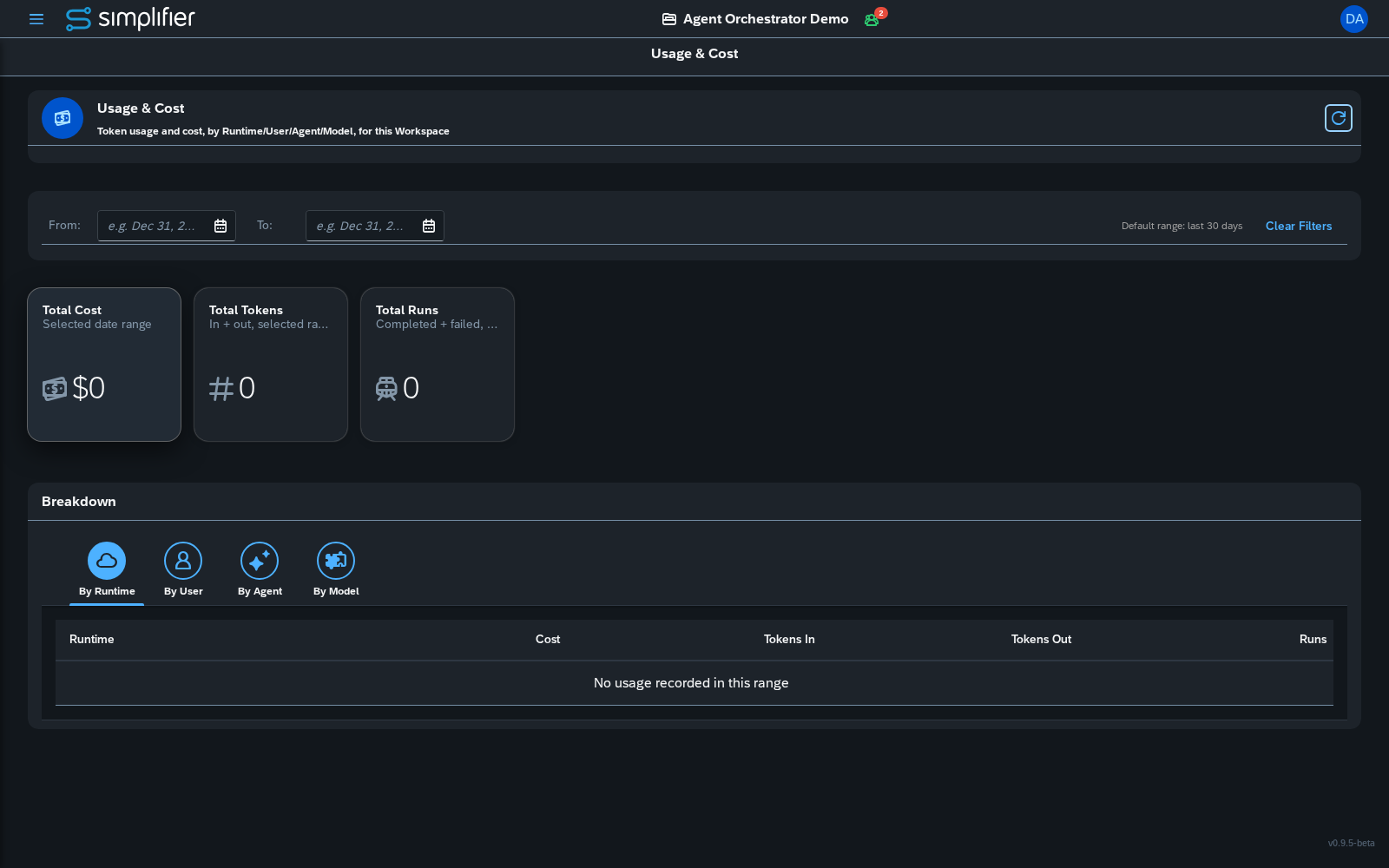Select the Total Cost card
This screenshot has width=1389, height=868.
coord(104,365)
